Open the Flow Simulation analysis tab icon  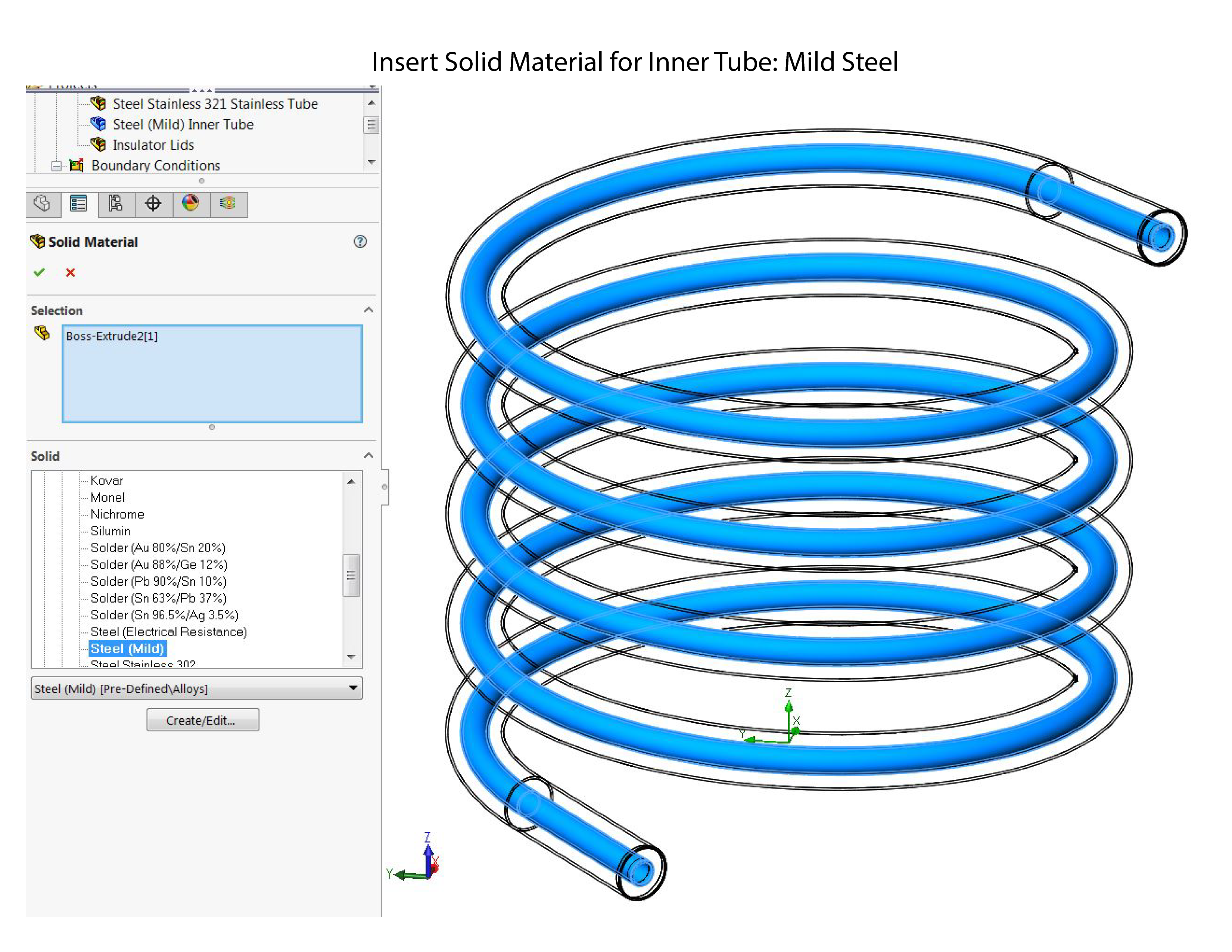[228, 203]
